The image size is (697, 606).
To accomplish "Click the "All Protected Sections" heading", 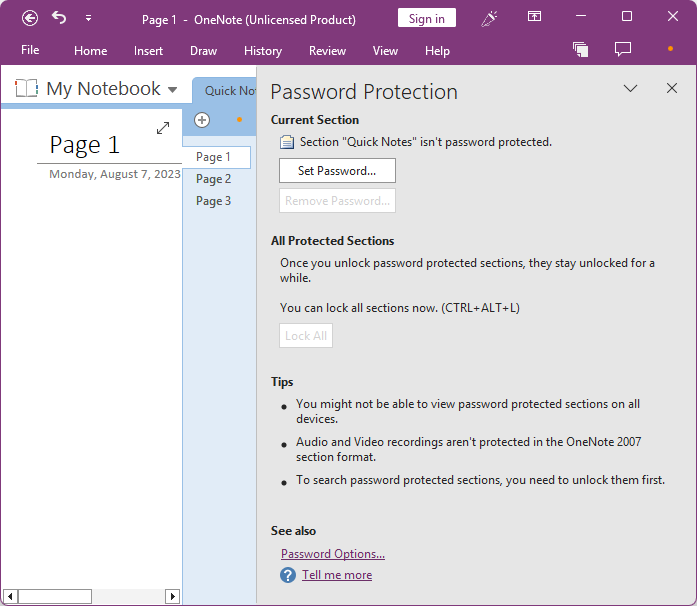I will 332,241.
